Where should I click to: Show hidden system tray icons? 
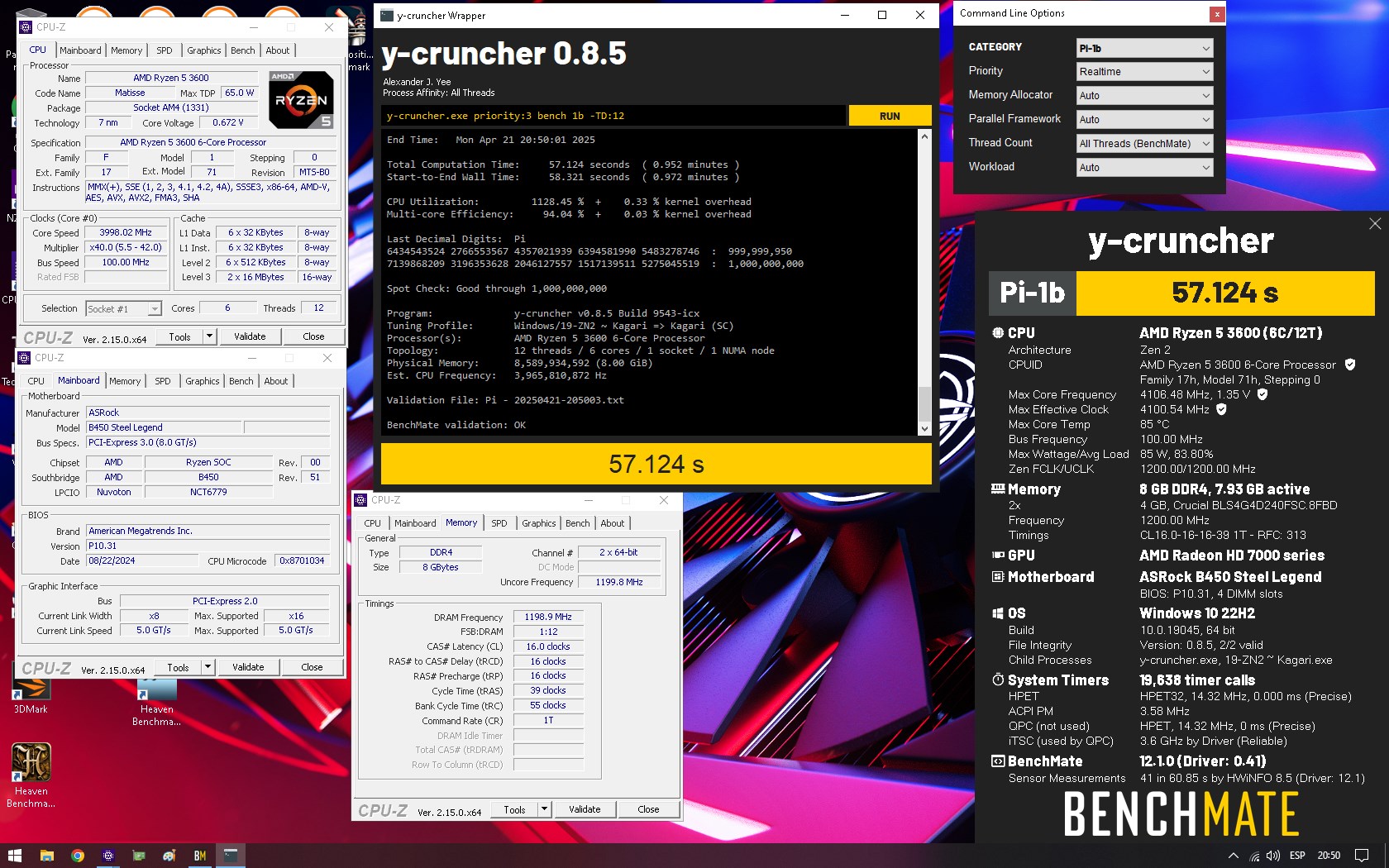[x=1233, y=856]
